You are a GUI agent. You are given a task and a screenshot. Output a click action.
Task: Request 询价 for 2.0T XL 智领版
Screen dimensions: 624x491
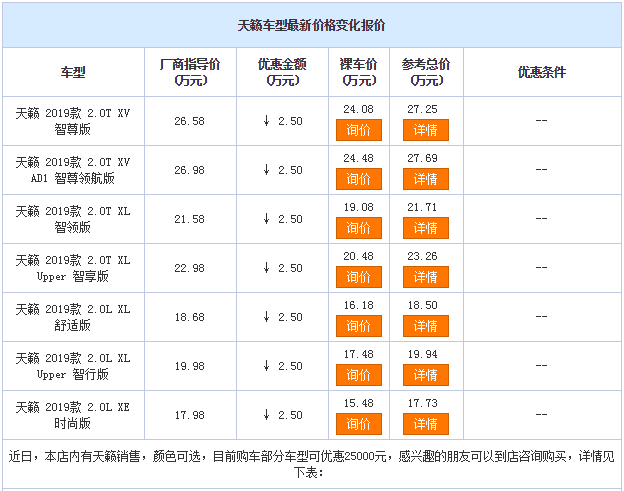pyautogui.click(x=359, y=228)
